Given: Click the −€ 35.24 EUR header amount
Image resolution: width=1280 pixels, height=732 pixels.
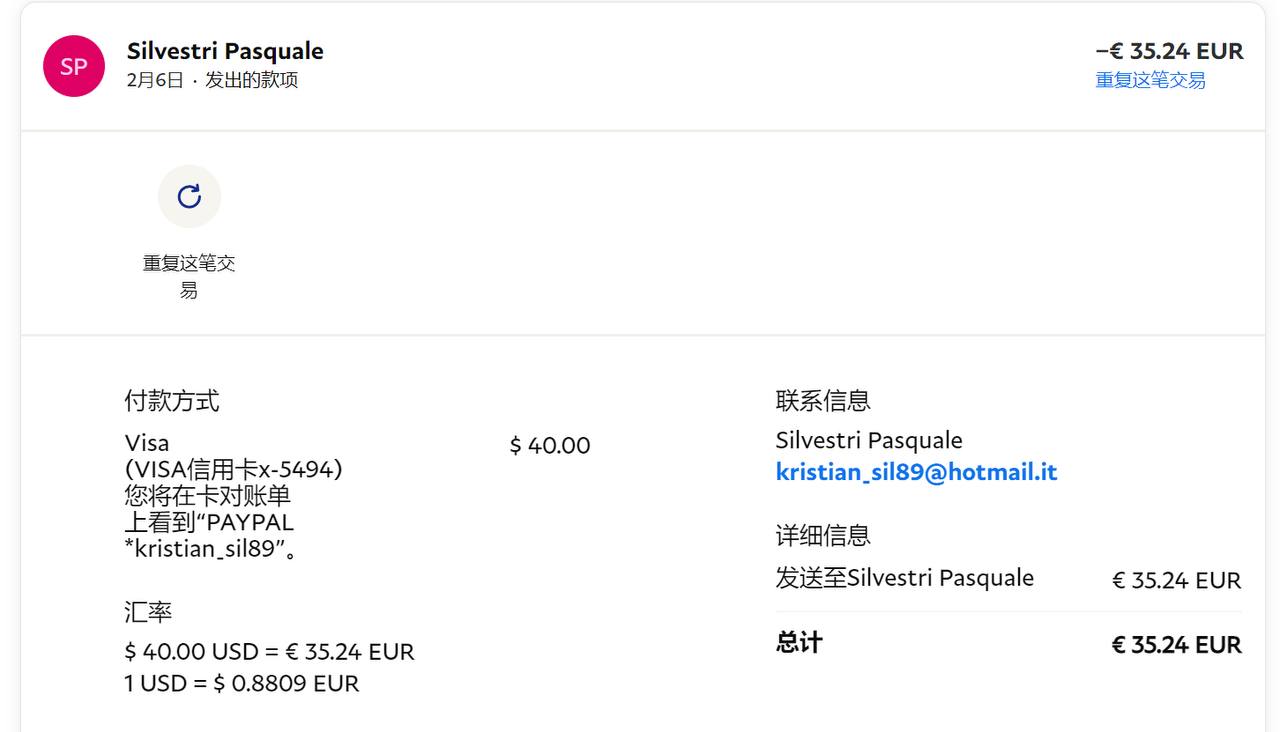Looking at the screenshot, I should tap(1169, 51).
